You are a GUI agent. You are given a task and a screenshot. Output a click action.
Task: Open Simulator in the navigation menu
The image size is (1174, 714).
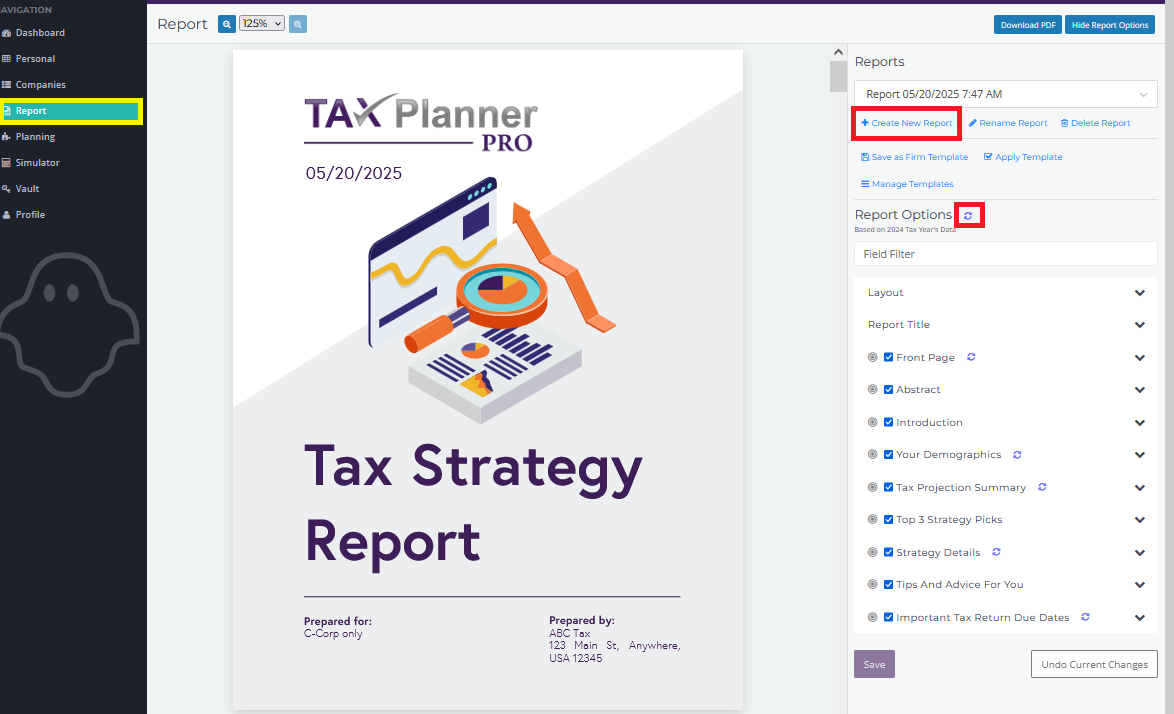[x=37, y=162]
